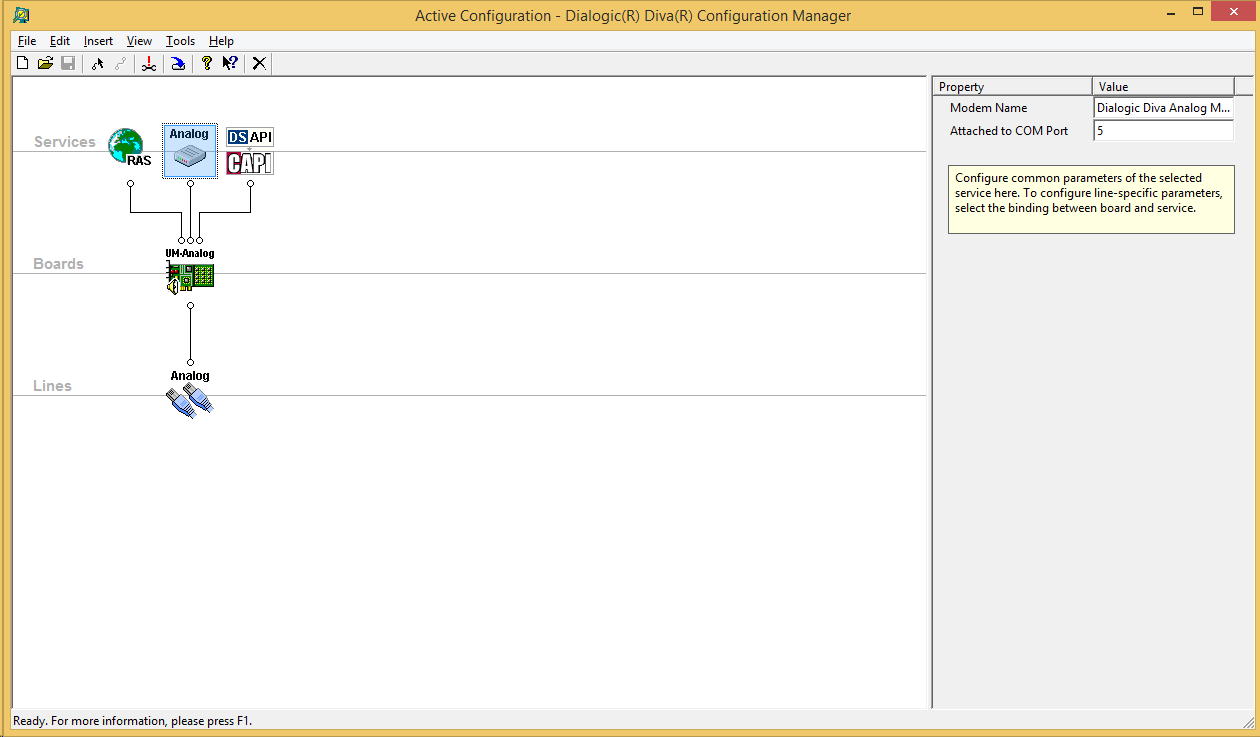Click the blue arrow activate icon
1260x737 pixels.
pyautogui.click(x=177, y=64)
